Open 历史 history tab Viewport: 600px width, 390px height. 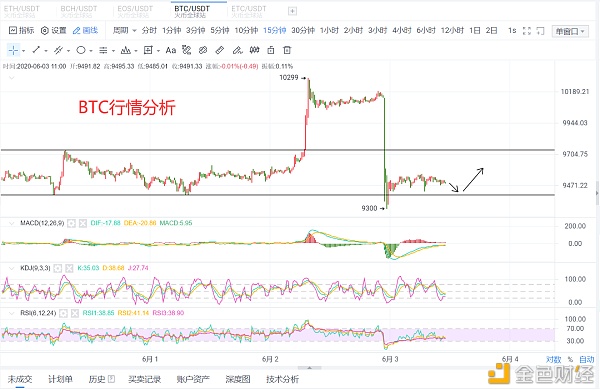101,379
